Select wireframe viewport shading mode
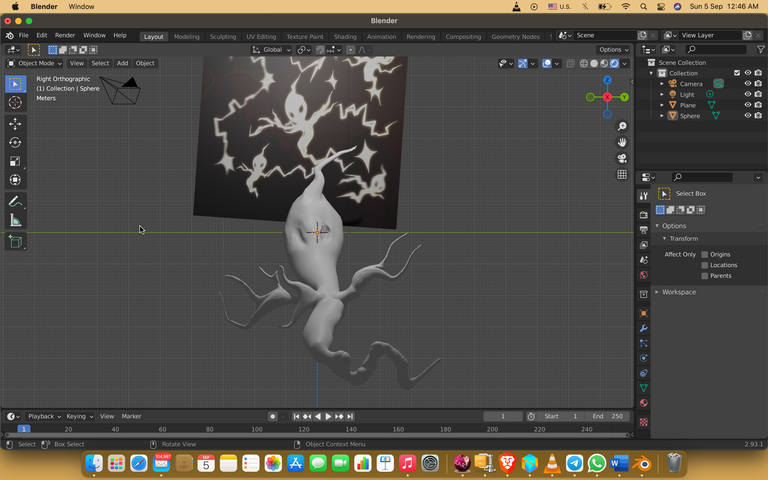 [x=584, y=63]
